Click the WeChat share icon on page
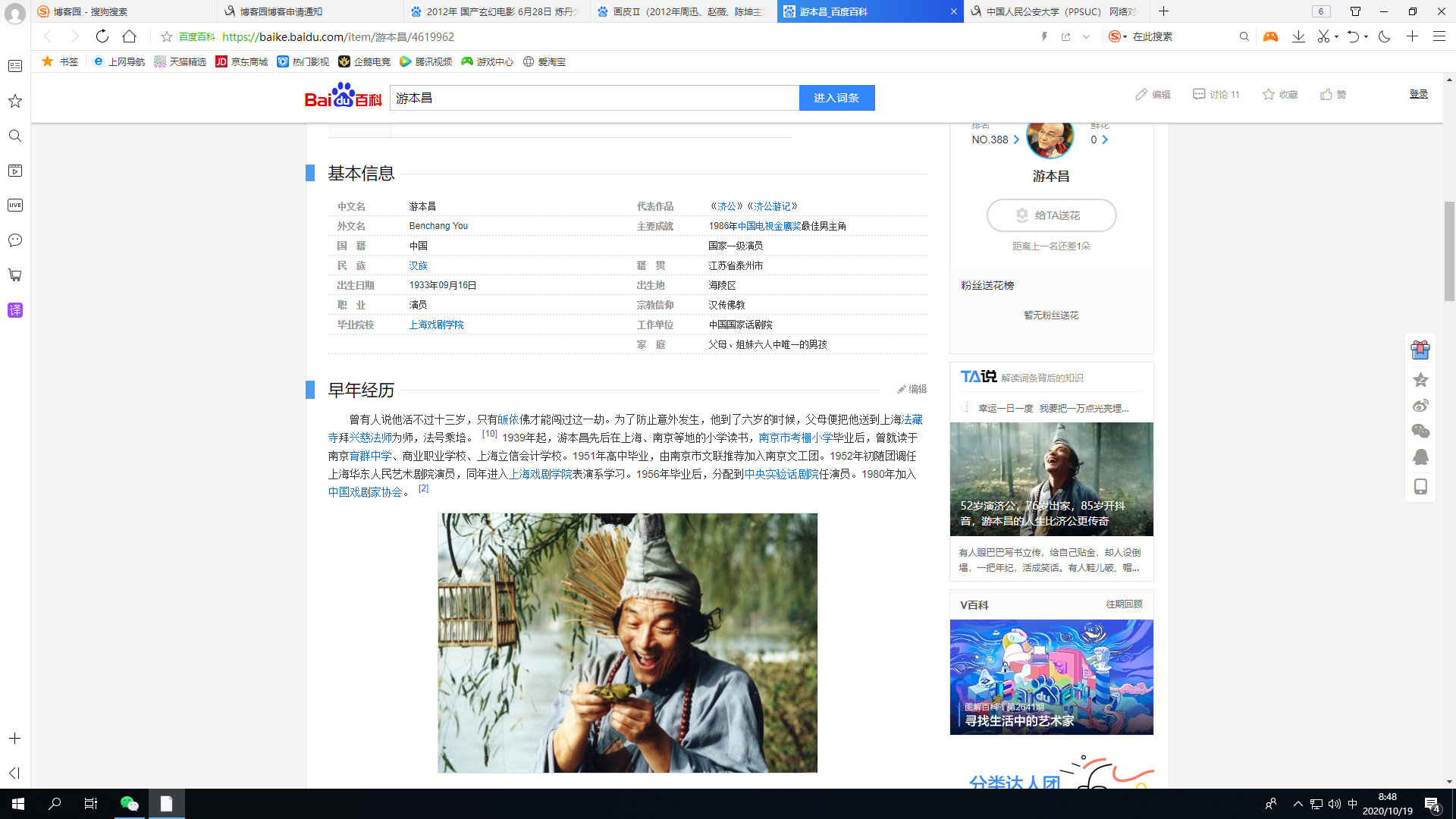The height and width of the screenshot is (819, 1456). point(1420,431)
